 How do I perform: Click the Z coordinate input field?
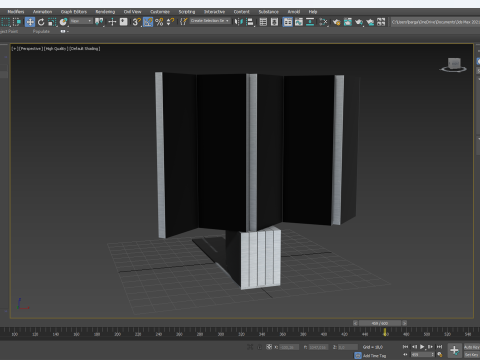pos(348,347)
